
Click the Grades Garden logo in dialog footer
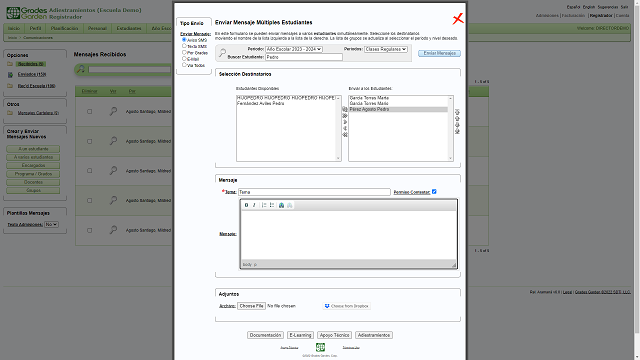click(320, 347)
